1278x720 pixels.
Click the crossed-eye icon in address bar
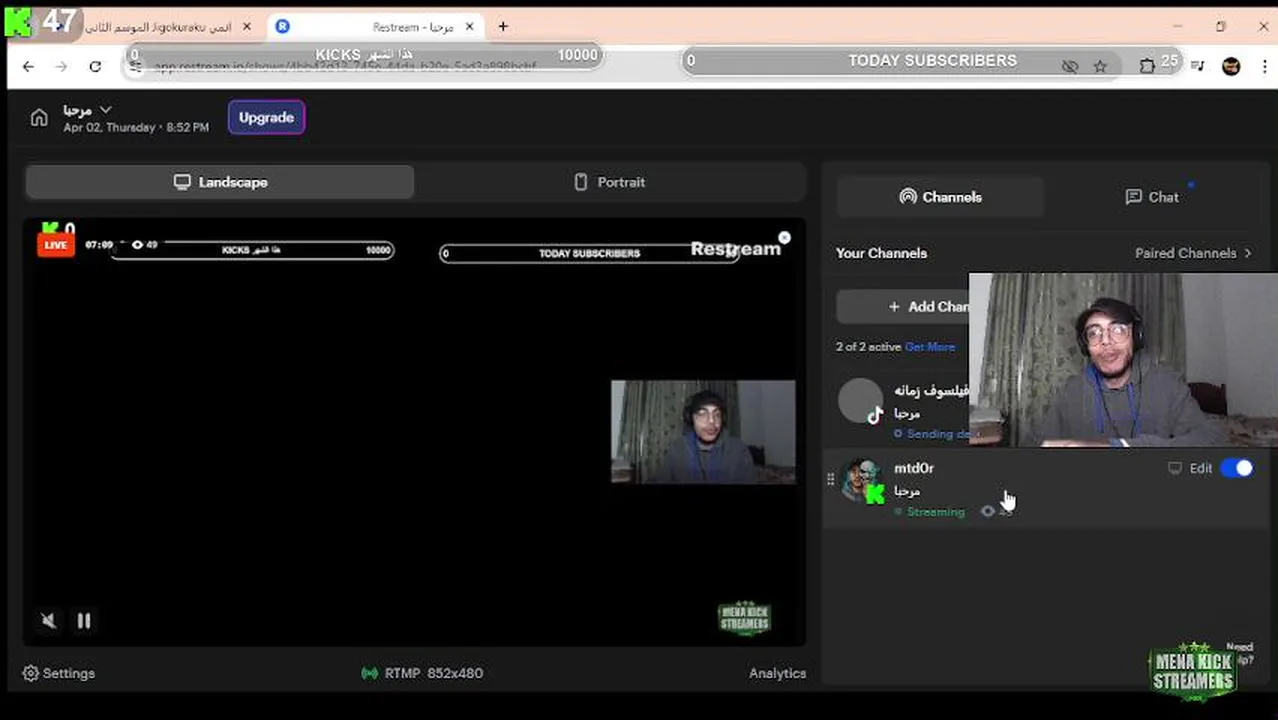[x=1070, y=66]
